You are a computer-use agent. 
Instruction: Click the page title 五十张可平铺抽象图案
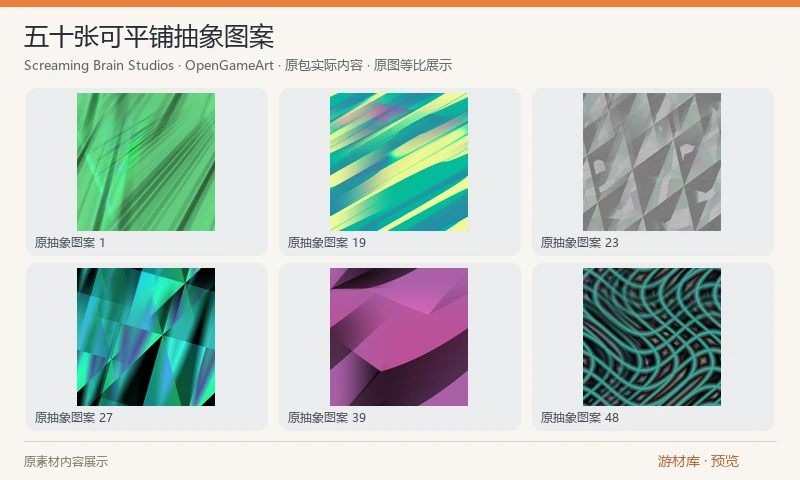[x=149, y=37]
